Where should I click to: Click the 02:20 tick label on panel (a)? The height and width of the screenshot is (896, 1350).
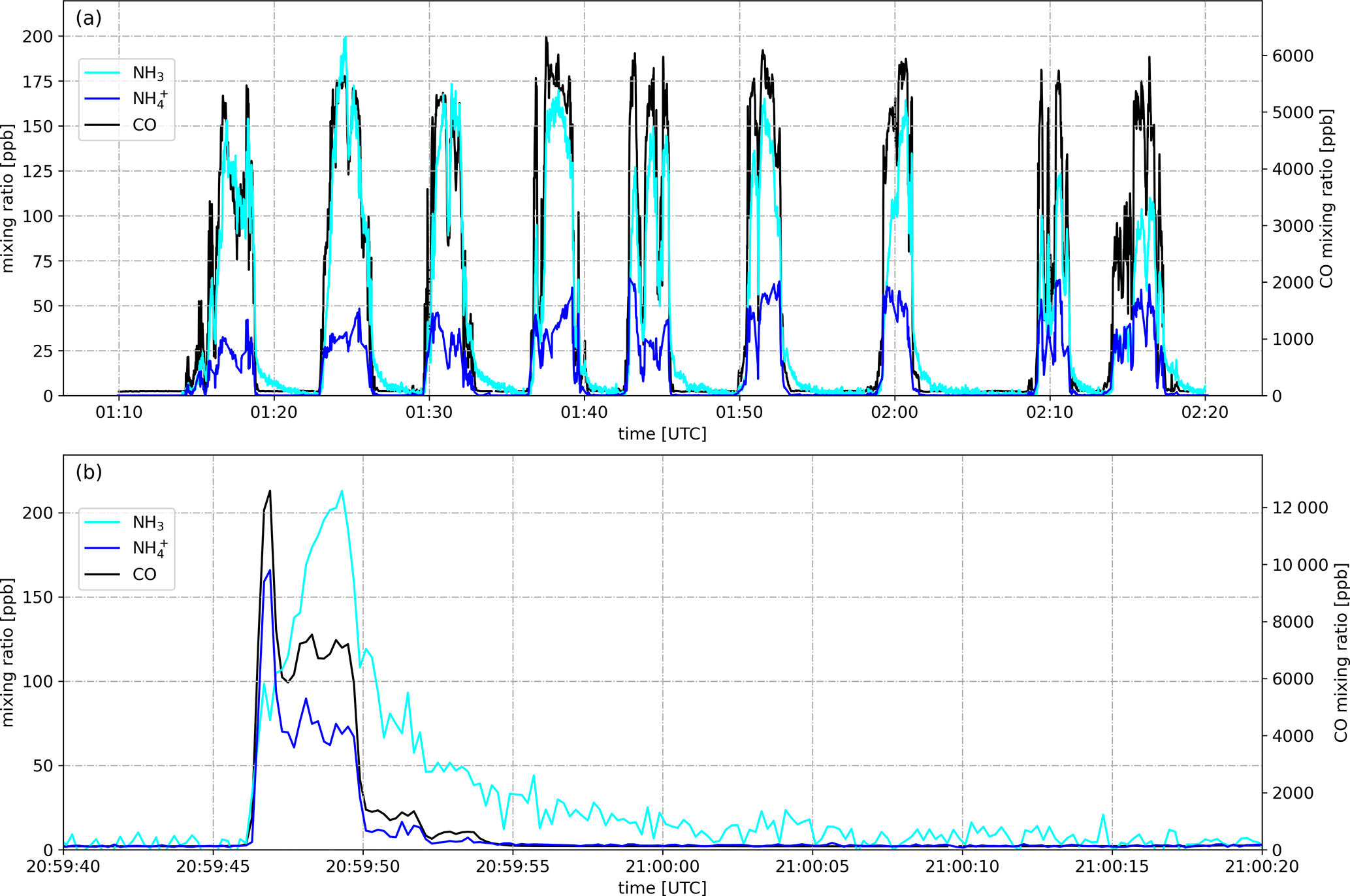(1204, 413)
